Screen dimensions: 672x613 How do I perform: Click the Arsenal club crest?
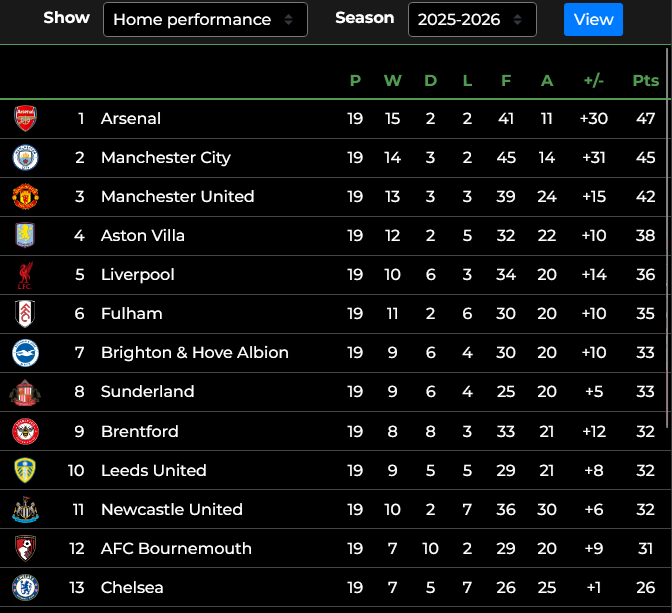(25, 118)
